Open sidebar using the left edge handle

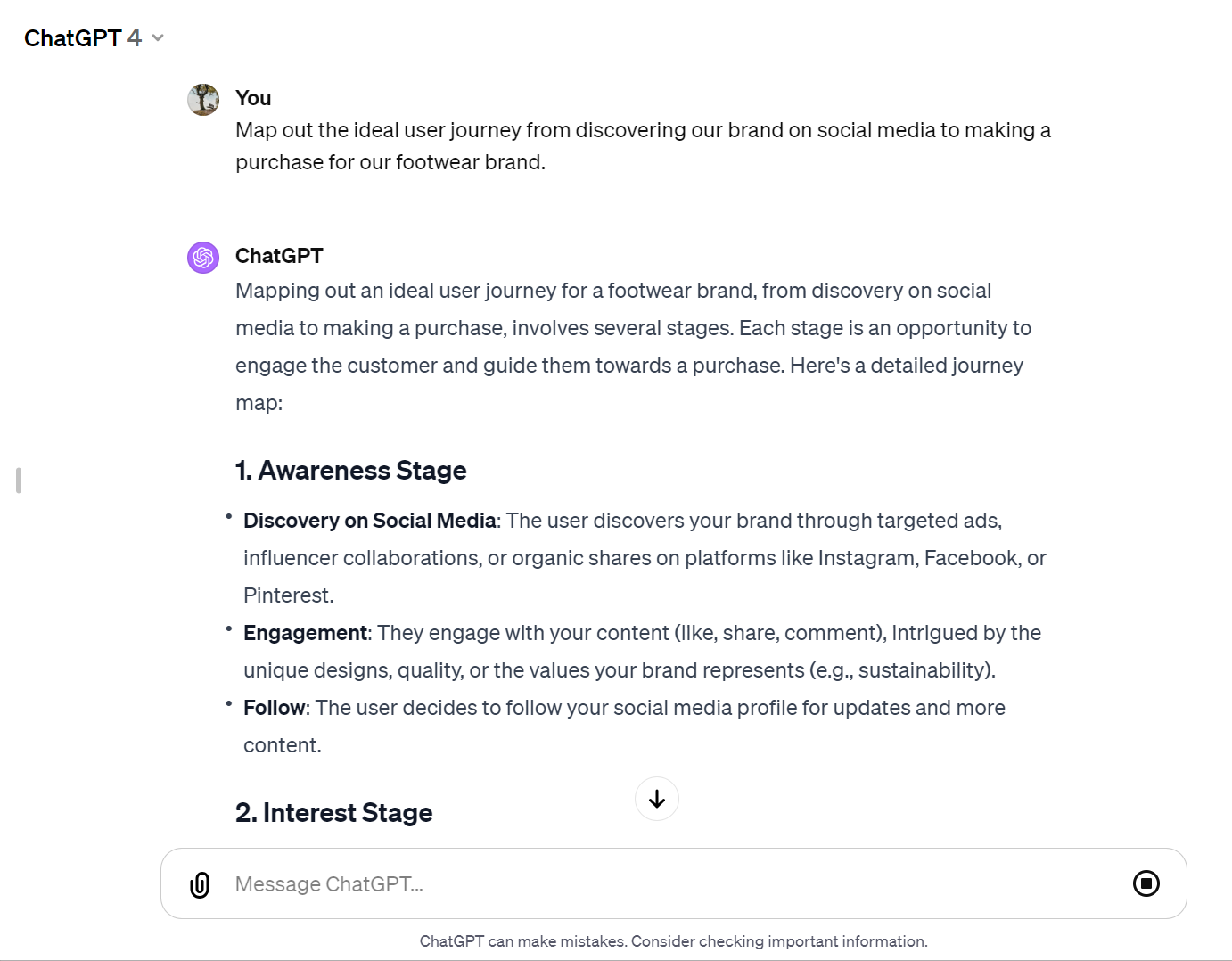point(19,480)
